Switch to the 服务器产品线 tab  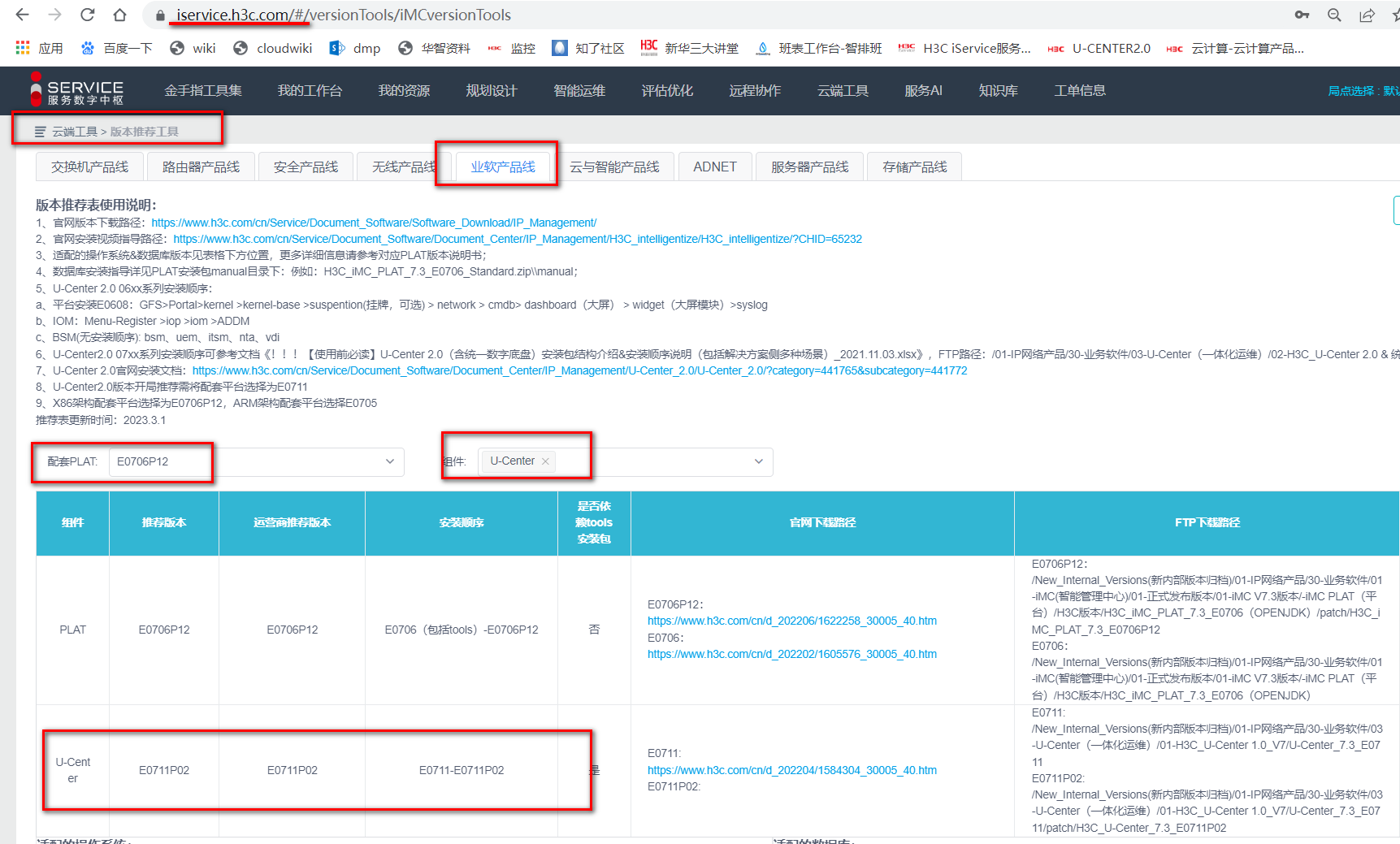coord(810,167)
